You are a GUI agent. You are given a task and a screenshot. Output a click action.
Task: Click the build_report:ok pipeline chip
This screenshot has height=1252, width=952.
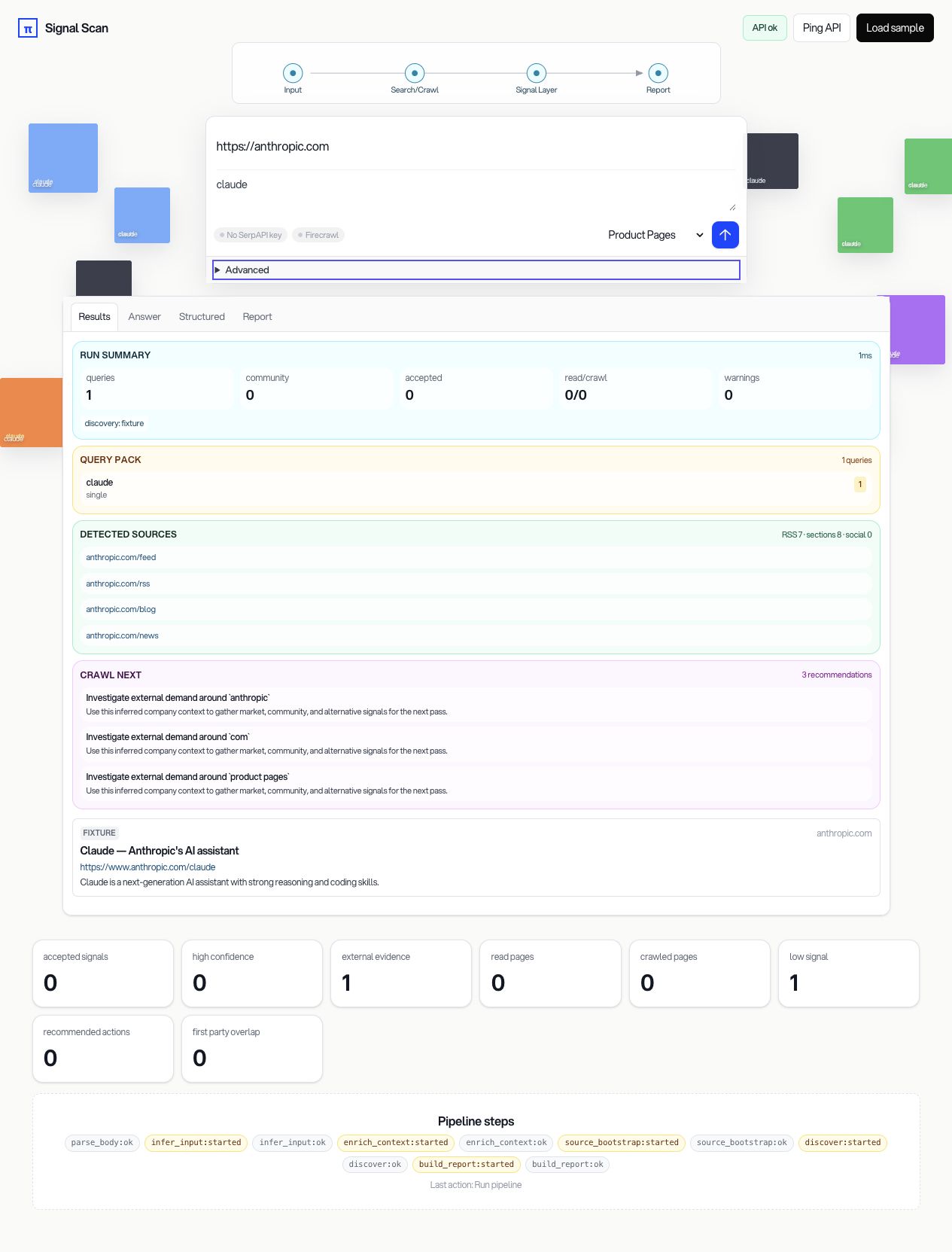click(567, 1165)
